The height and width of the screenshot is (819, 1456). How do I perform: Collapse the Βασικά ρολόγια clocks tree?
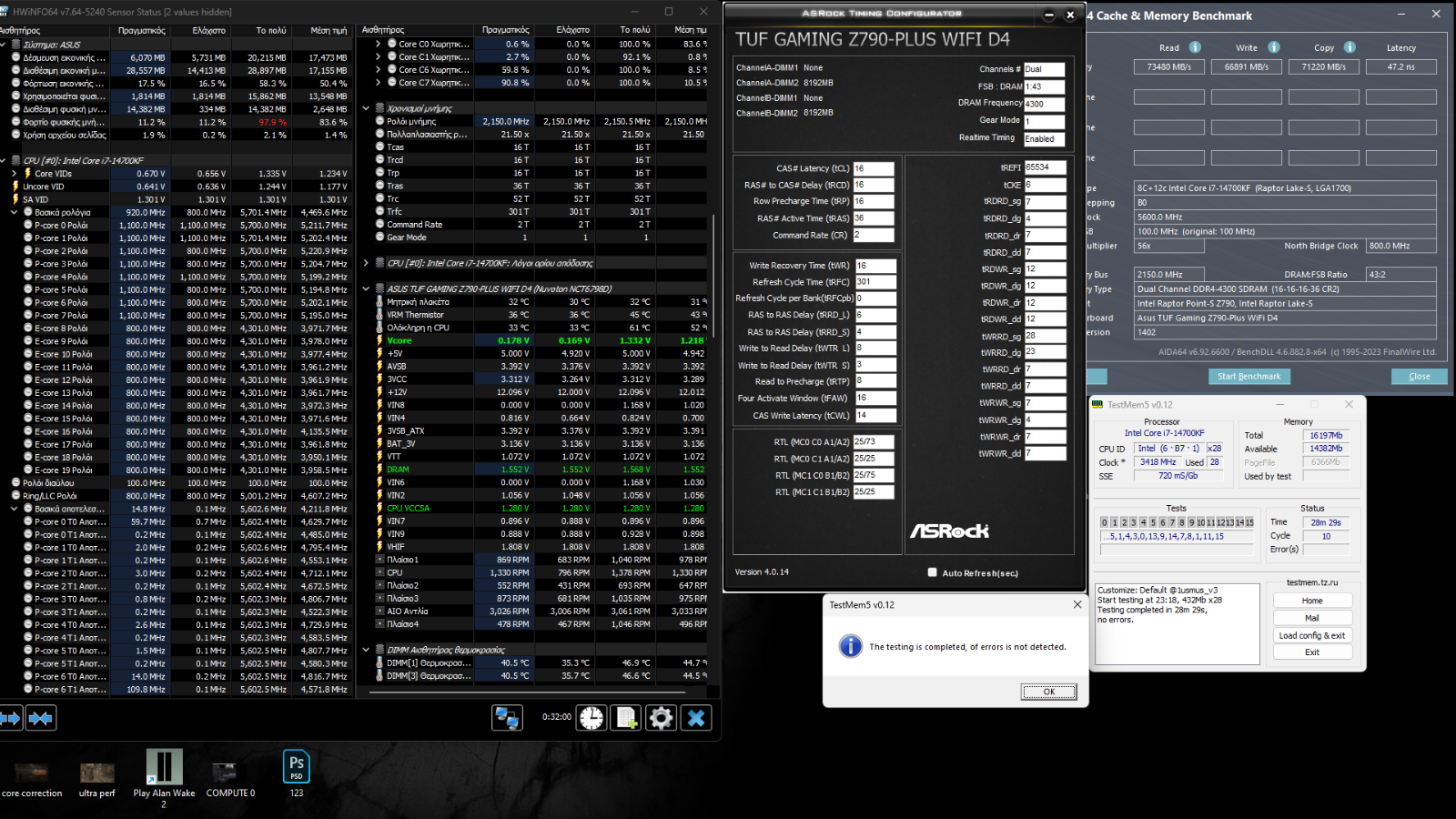pyautogui.click(x=15, y=212)
